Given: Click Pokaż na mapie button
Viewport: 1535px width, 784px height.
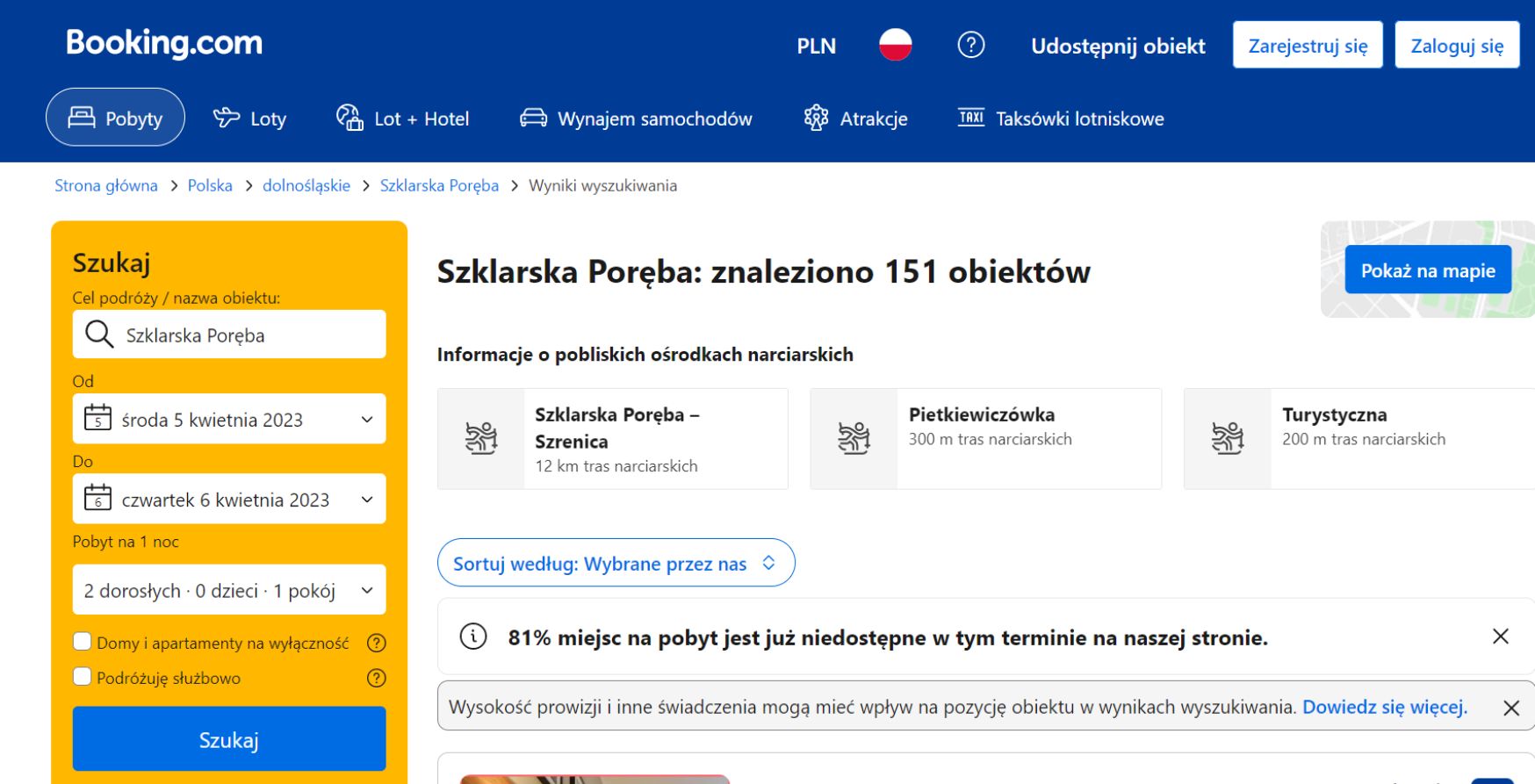Looking at the screenshot, I should [x=1428, y=270].
